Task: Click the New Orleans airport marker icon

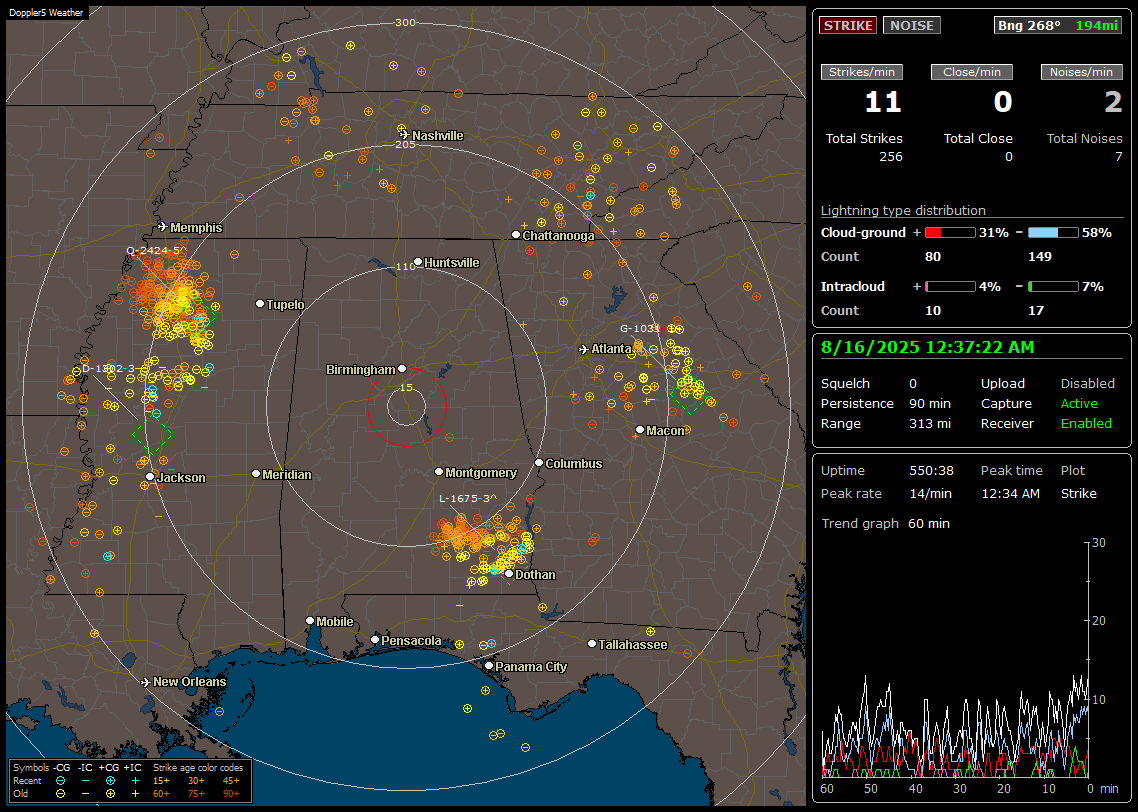Action: [145, 682]
